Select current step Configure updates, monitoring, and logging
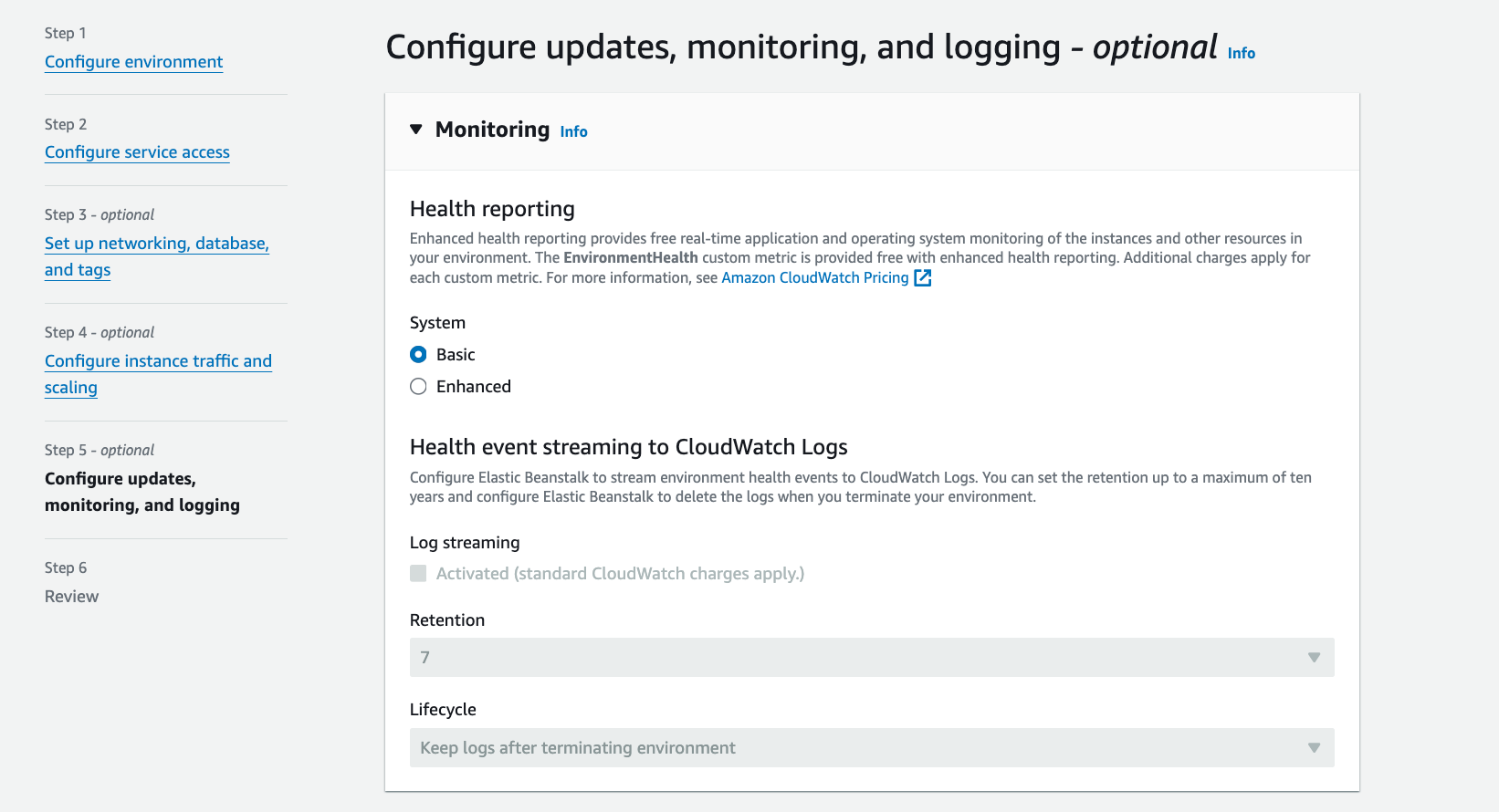Screen dimensions: 1499x812 (142, 492)
